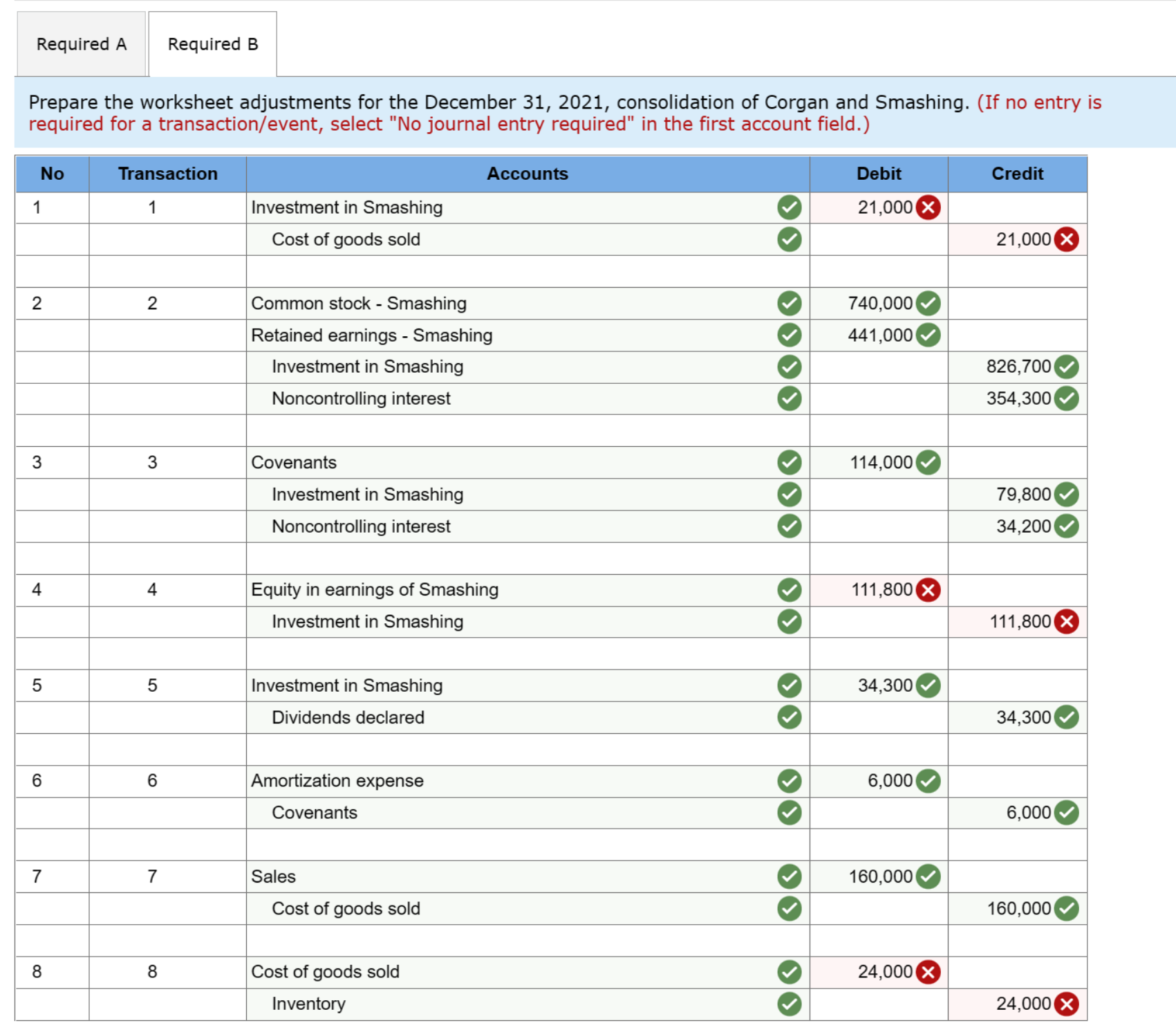This screenshot has width=1176, height=1032.
Task: Click the Credit column header
Action: [1018, 174]
